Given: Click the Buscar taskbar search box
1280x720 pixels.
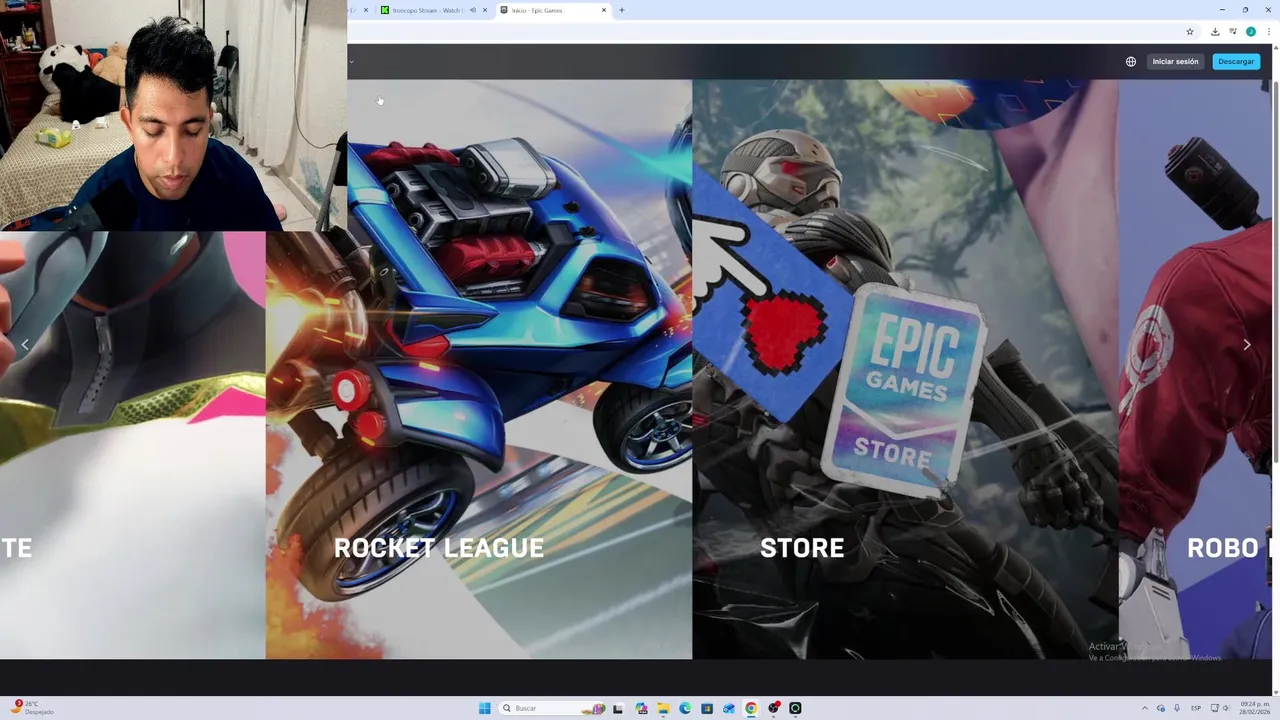Looking at the screenshot, I should click(x=553, y=708).
